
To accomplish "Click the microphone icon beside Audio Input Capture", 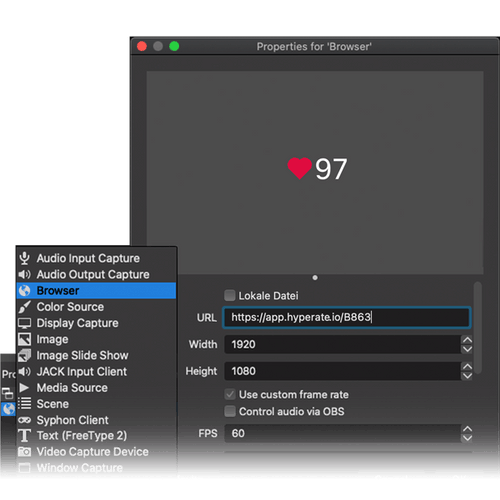I will (x=24, y=258).
